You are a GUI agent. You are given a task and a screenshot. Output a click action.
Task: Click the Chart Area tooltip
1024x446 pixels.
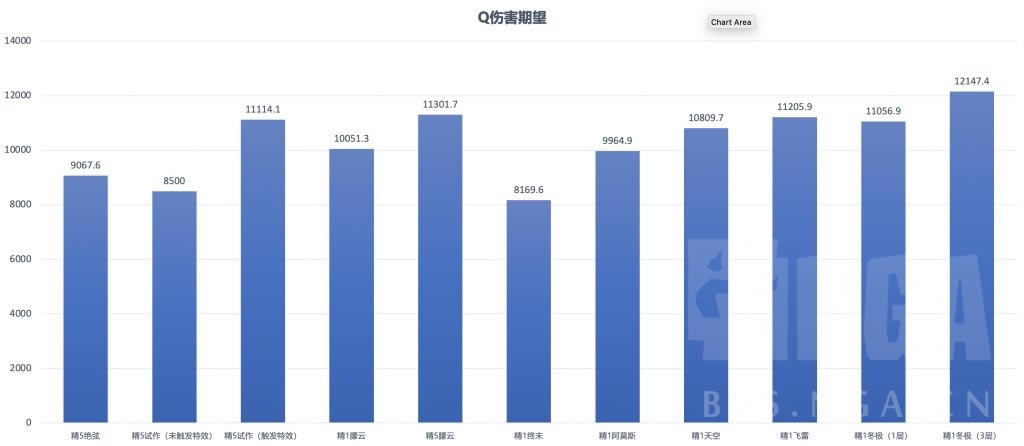click(730, 22)
